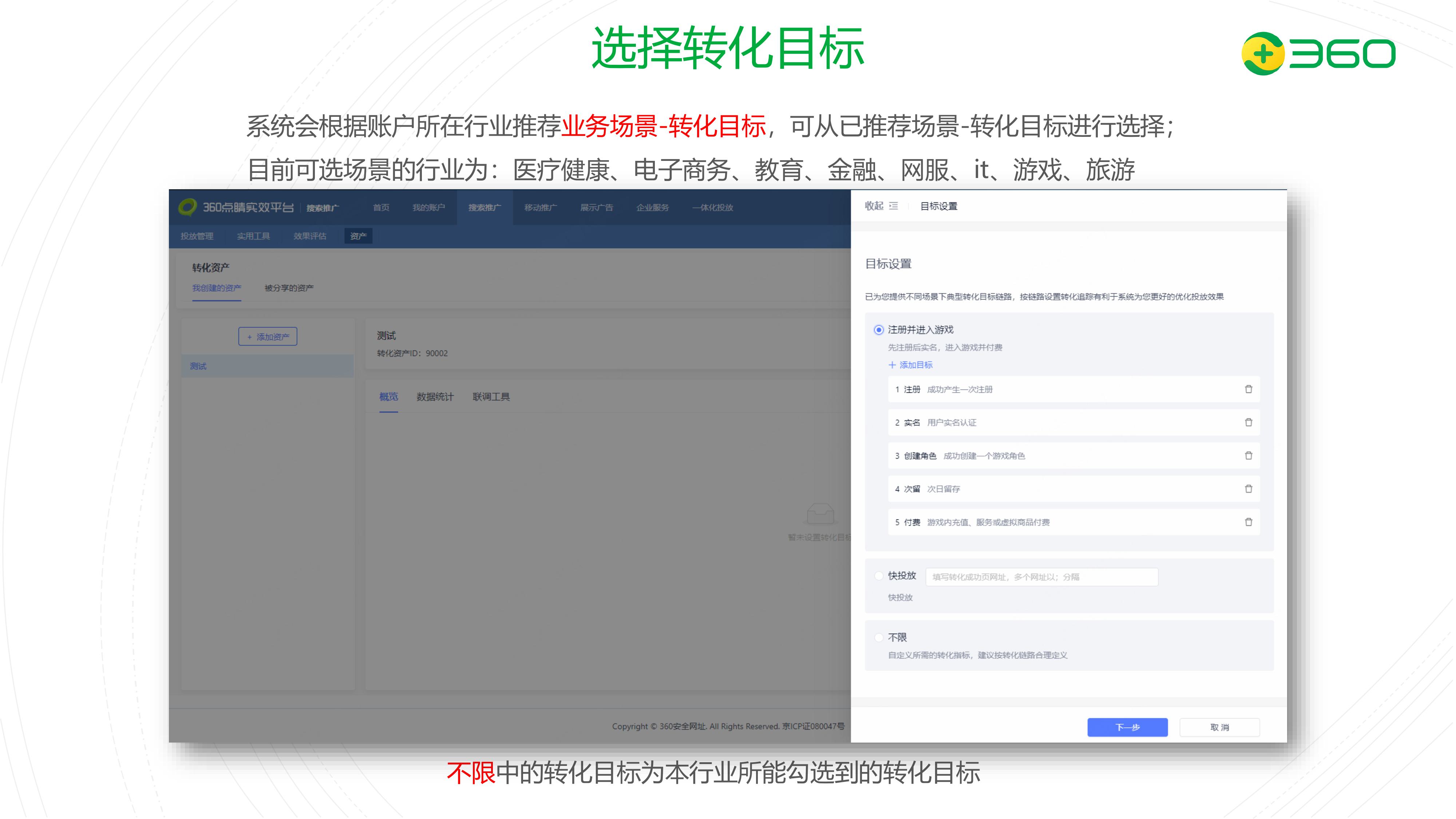Click the copyright 360安全网址 footer text
Screen dimensions: 1456x819
(x=728, y=726)
